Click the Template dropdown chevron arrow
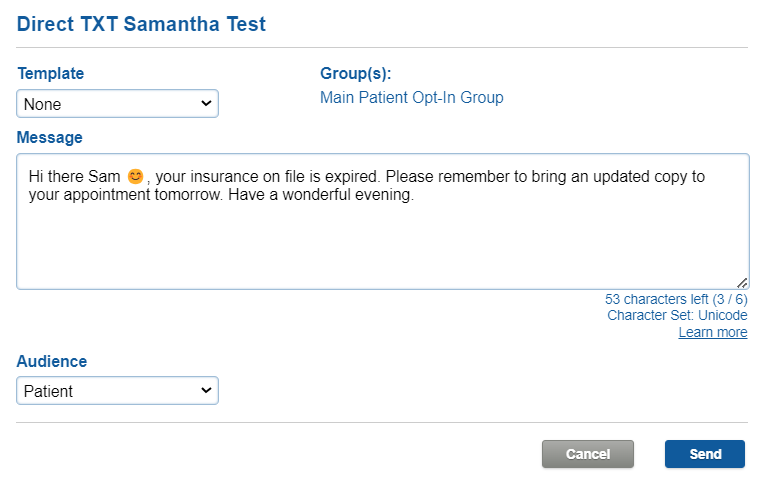Screen dimensions: 760x478 (206, 103)
